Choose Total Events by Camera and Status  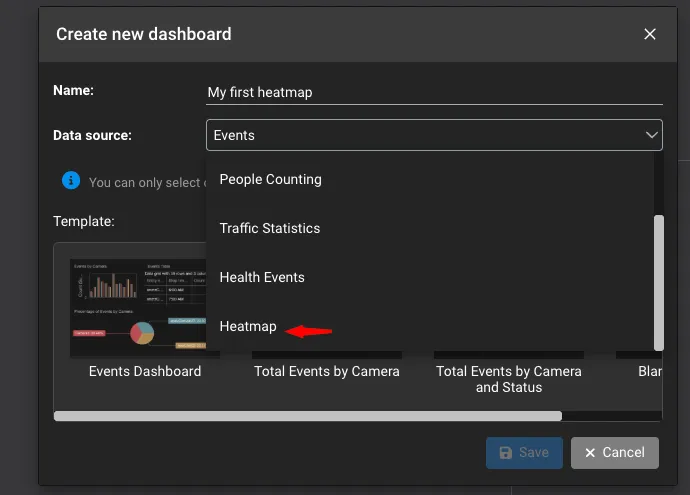pyautogui.click(x=509, y=379)
